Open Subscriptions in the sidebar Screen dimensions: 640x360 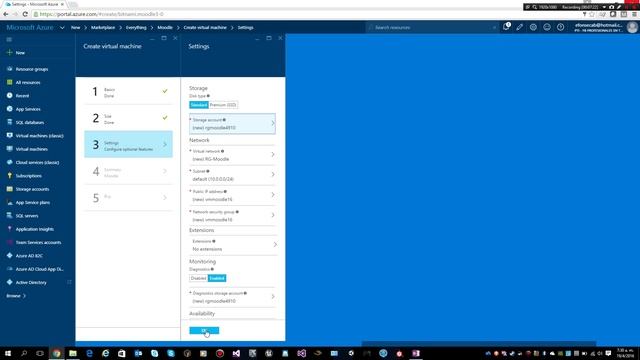point(29,176)
